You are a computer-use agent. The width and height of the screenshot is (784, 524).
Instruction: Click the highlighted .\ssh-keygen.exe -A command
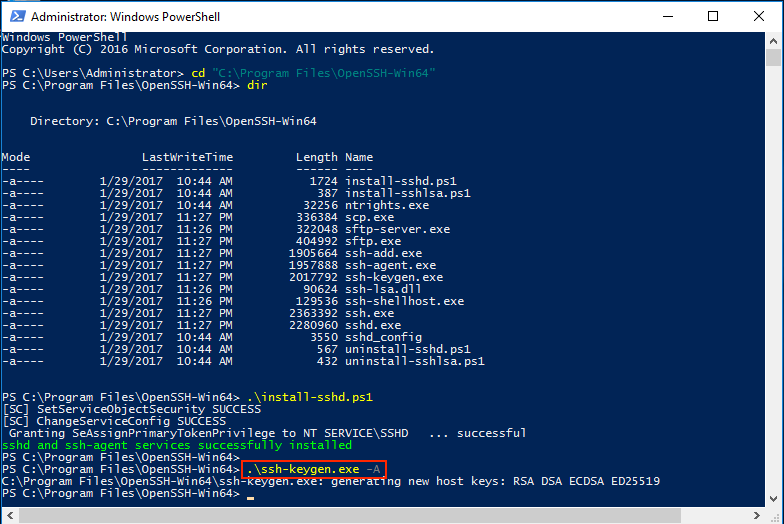point(312,469)
